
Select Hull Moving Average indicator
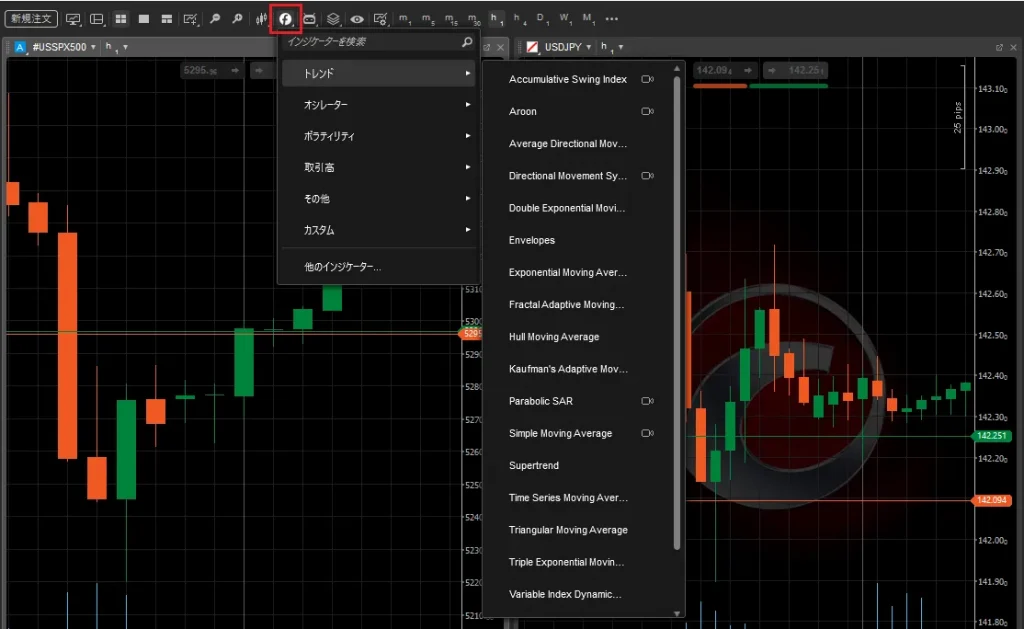point(554,337)
